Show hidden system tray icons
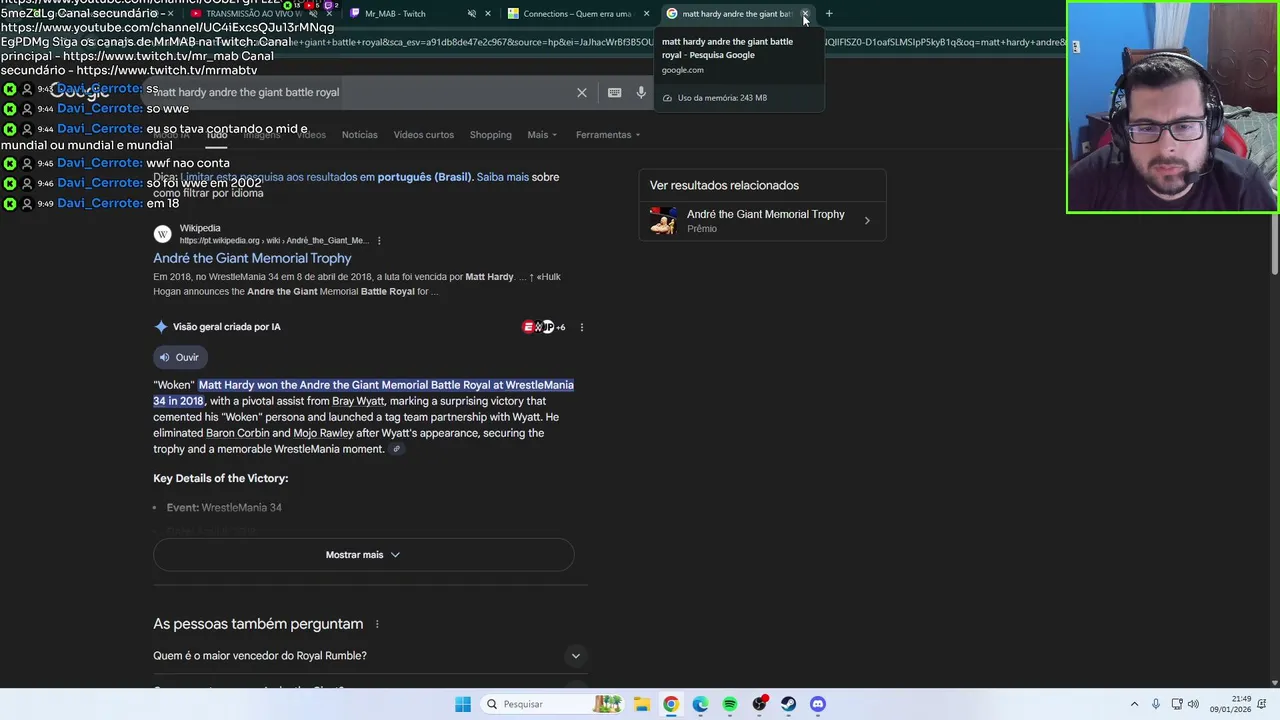1280x720 pixels. 1134,704
